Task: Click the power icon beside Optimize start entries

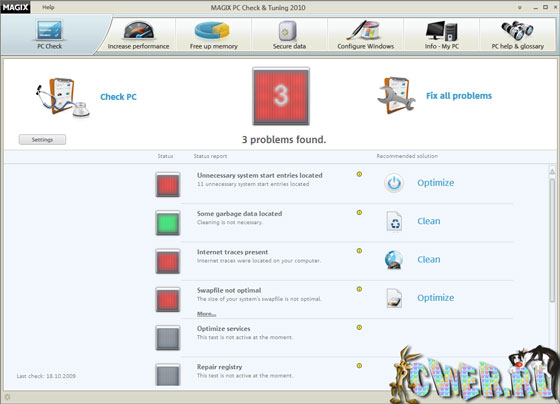Action: pyautogui.click(x=394, y=183)
